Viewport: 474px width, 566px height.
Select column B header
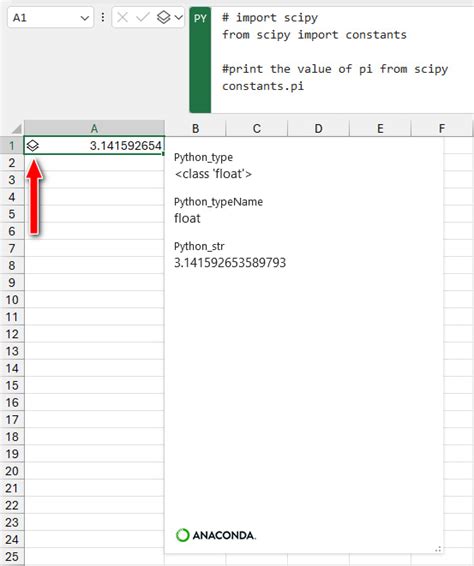[x=195, y=129]
